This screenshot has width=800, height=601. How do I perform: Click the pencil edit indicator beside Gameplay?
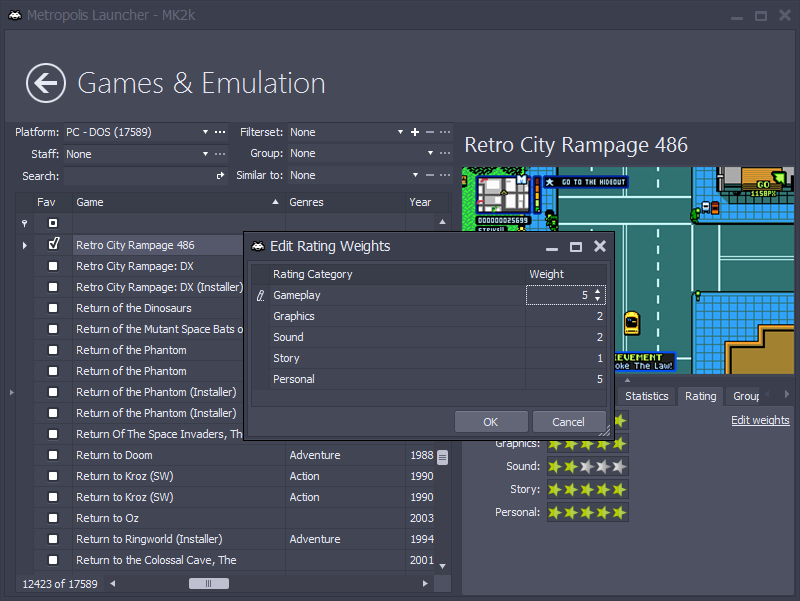[x=261, y=295]
